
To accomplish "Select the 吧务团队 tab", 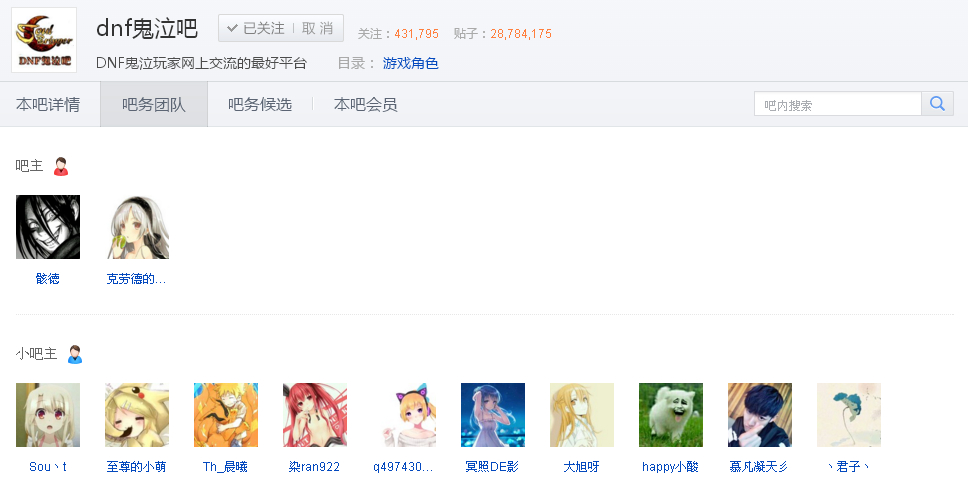I will click(x=154, y=104).
